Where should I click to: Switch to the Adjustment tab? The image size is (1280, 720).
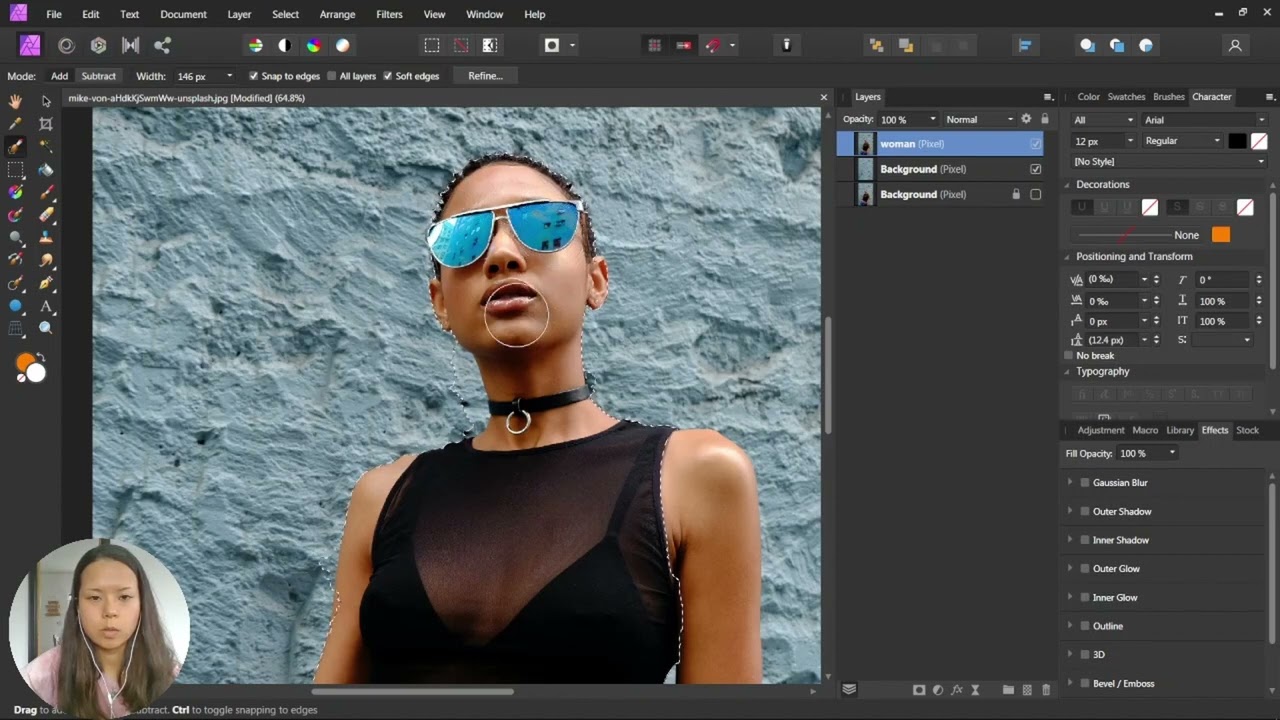tap(1101, 430)
